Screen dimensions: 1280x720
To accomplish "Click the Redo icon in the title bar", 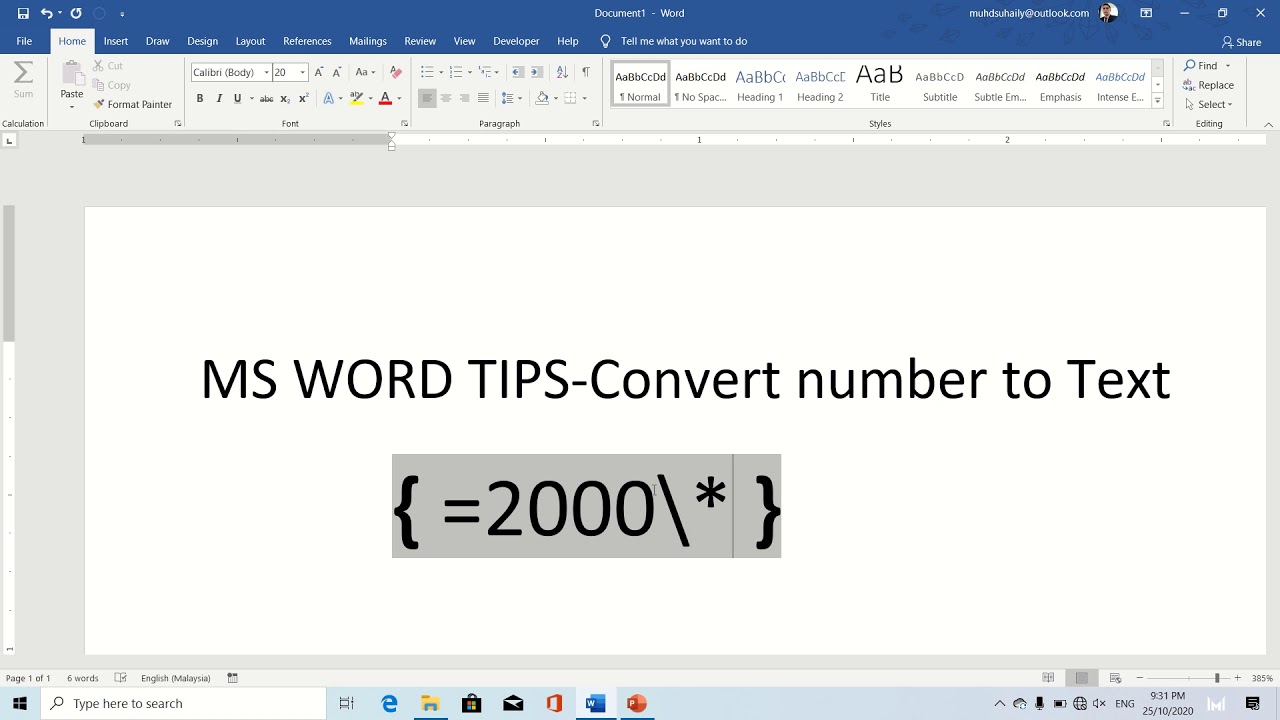I will click(x=76, y=13).
